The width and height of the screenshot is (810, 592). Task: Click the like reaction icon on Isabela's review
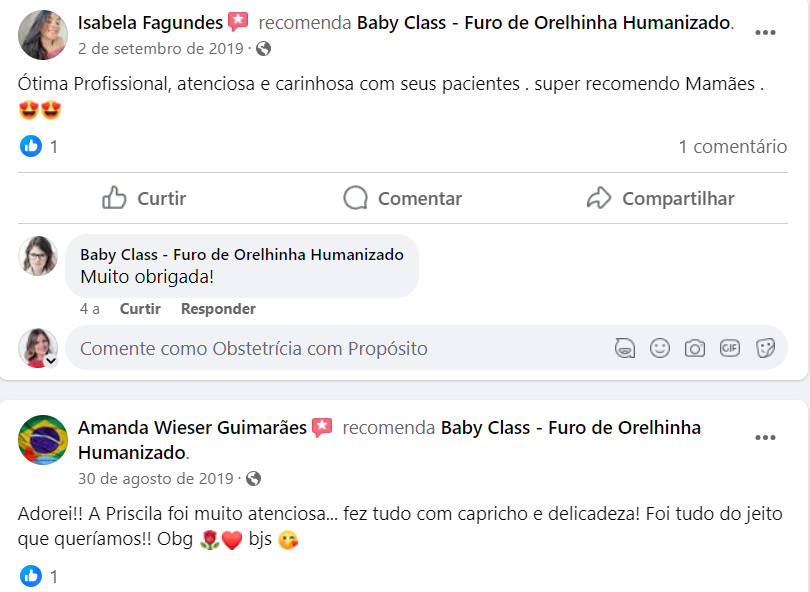(x=31, y=146)
